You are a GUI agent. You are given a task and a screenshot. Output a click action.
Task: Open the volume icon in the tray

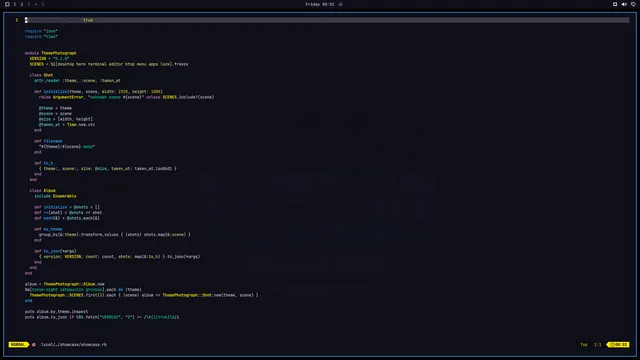pyautogui.click(x=624, y=4)
